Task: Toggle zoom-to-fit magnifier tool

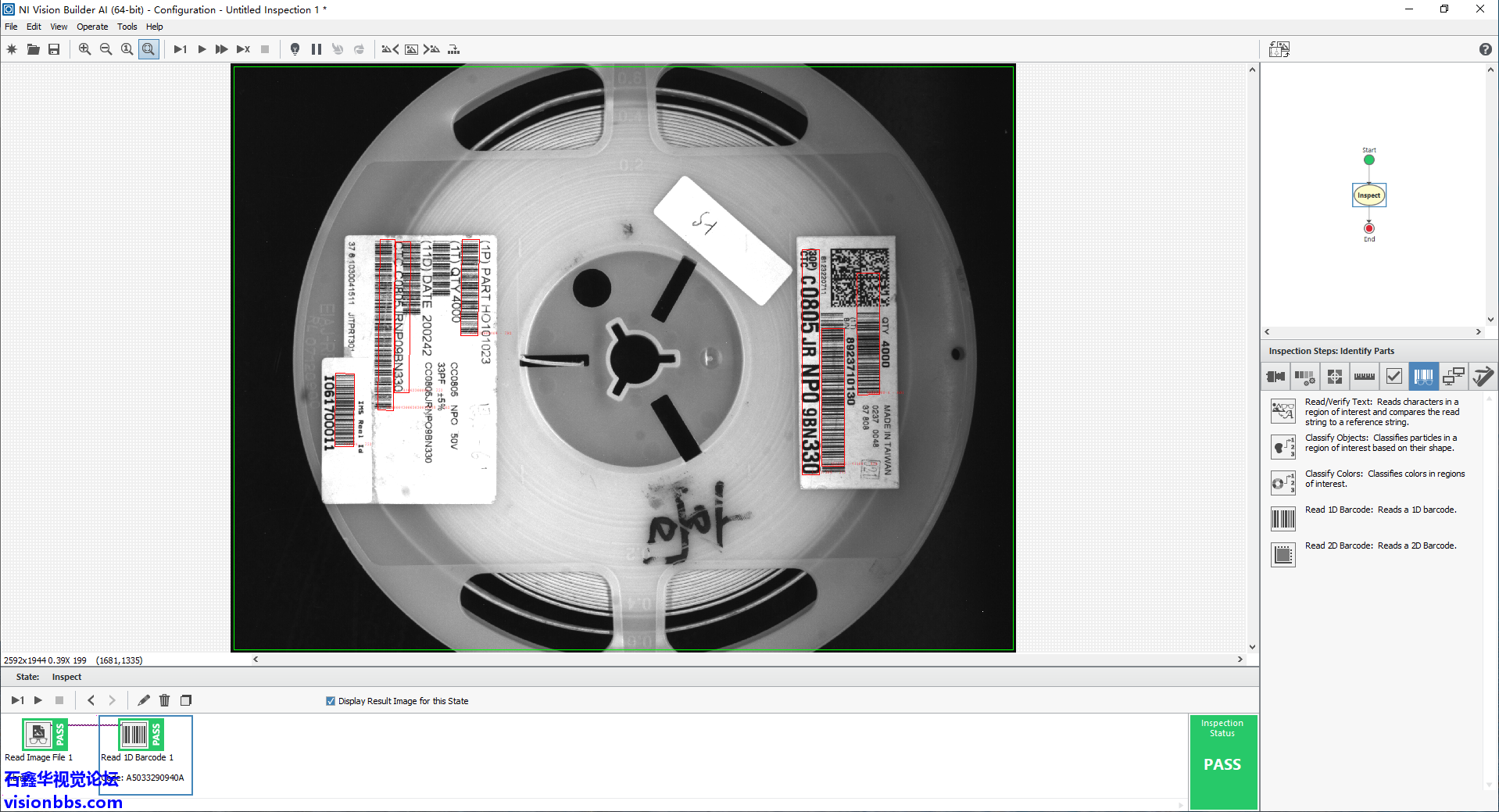Action: pyautogui.click(x=148, y=49)
